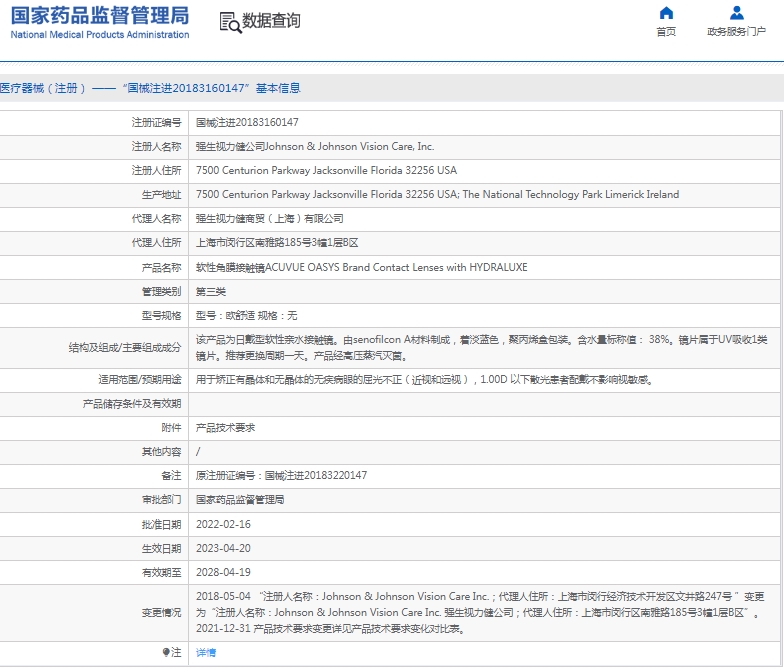This screenshot has height=670, width=784.
Task: Click the 审批部门 row label
Action: (x=162, y=500)
